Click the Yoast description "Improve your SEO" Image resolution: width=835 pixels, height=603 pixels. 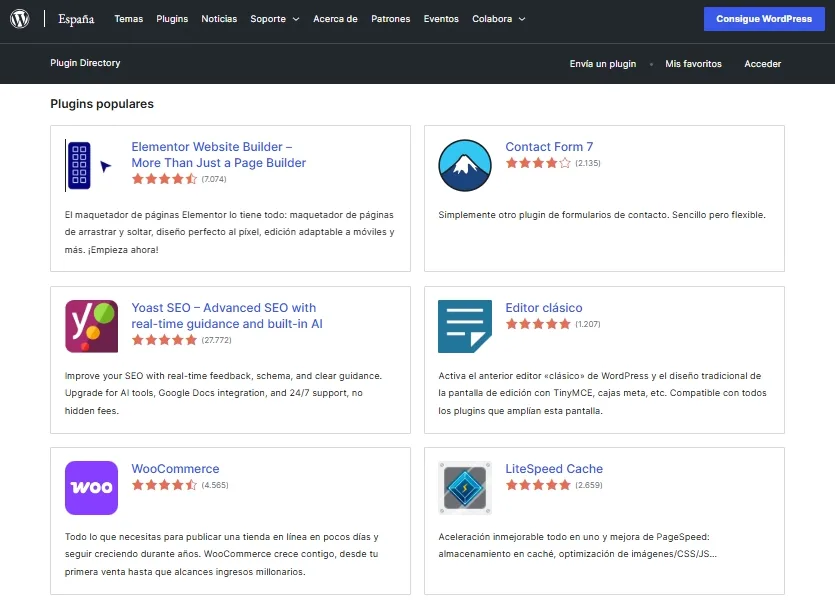(223, 393)
